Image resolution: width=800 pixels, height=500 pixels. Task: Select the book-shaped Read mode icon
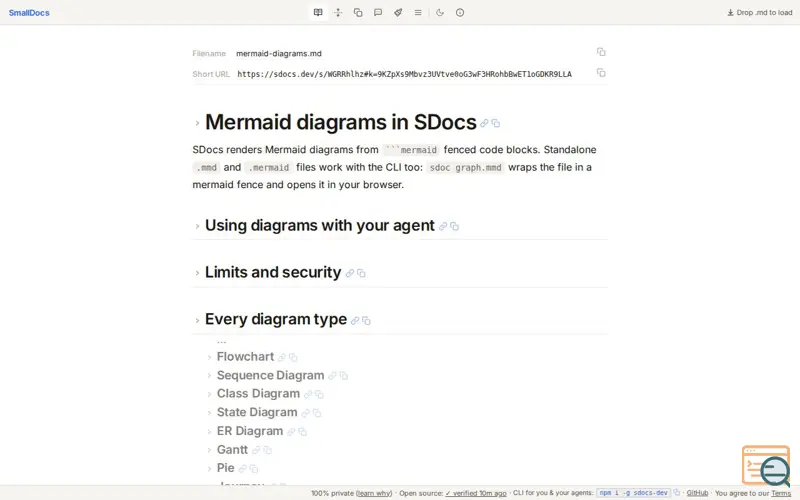tap(318, 12)
